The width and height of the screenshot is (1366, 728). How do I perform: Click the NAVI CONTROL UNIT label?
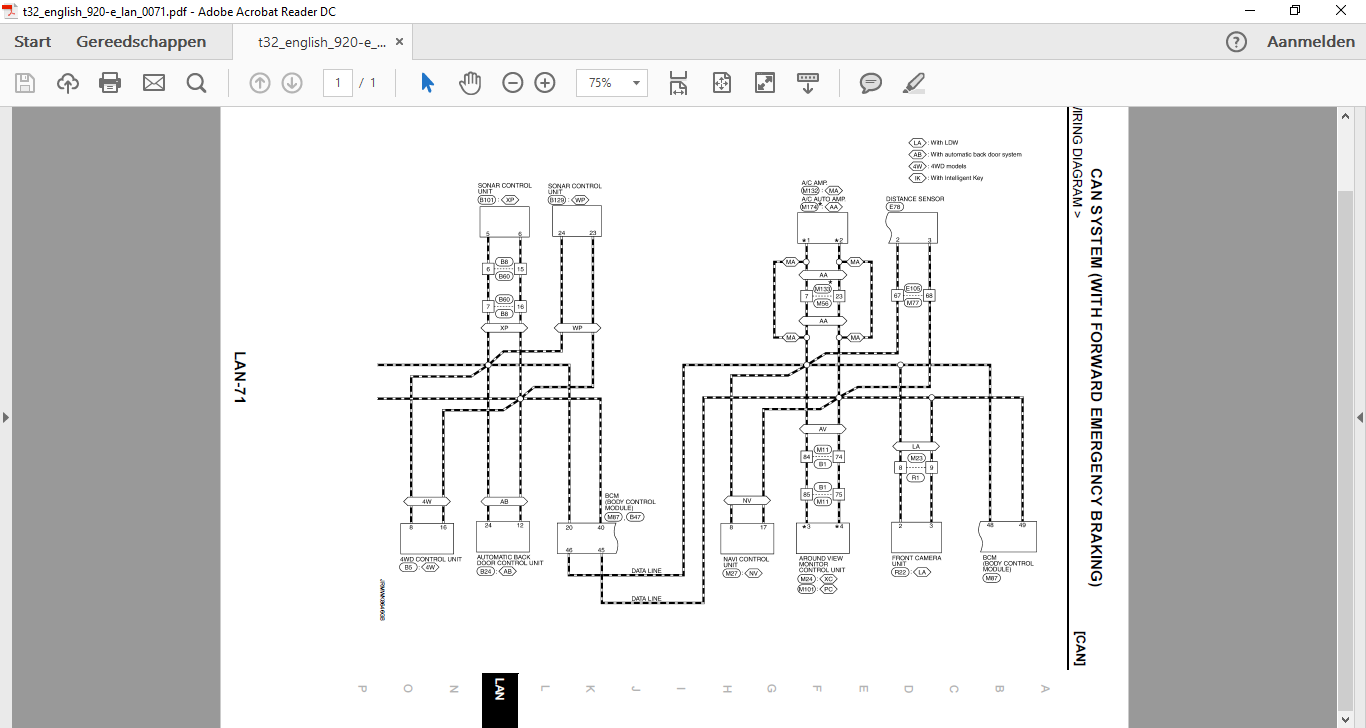pyautogui.click(x=746, y=562)
